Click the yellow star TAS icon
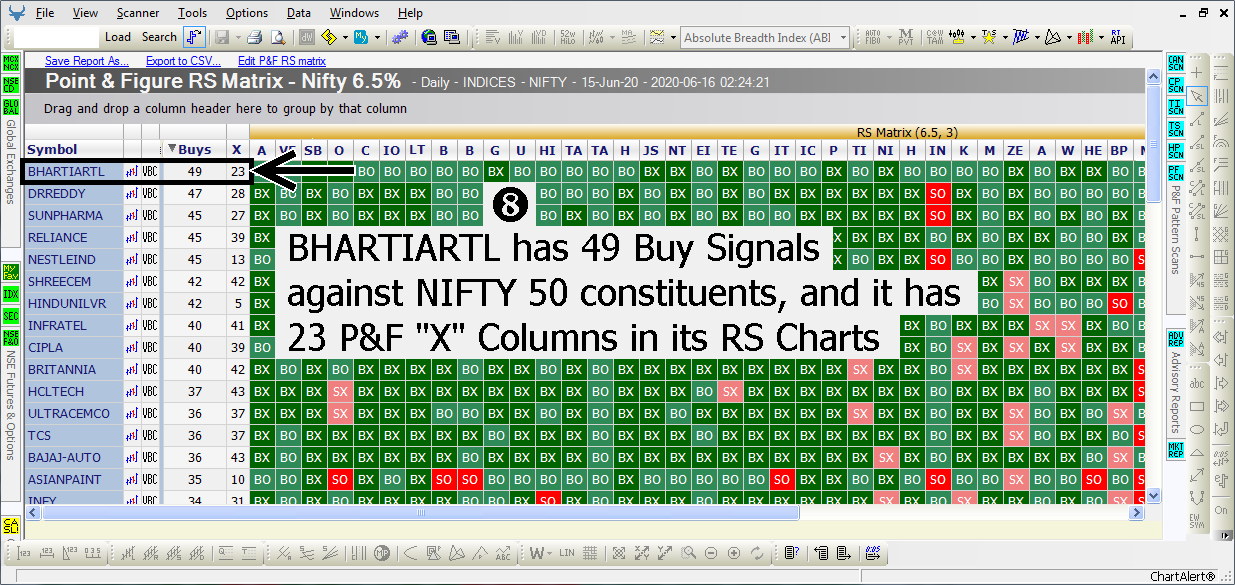The width and height of the screenshot is (1235, 585). click(x=989, y=37)
